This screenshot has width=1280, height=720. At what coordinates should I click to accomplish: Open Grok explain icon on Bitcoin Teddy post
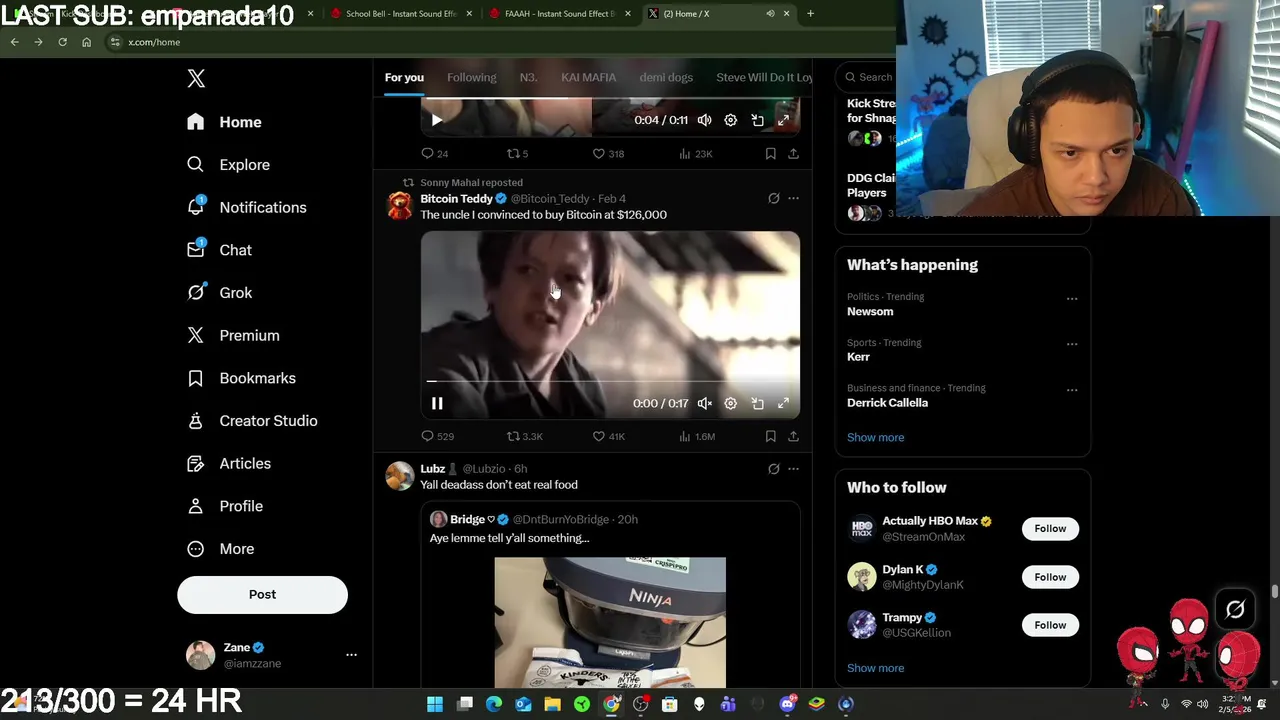773,198
